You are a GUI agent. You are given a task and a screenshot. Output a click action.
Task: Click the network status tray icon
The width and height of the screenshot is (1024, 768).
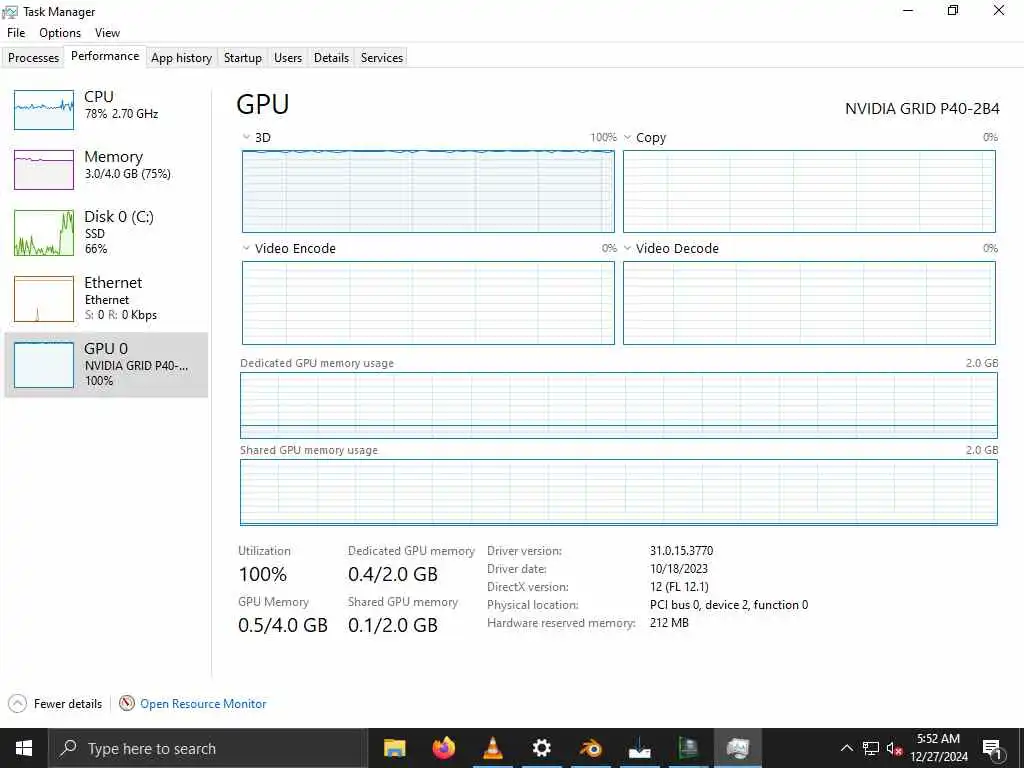871,748
